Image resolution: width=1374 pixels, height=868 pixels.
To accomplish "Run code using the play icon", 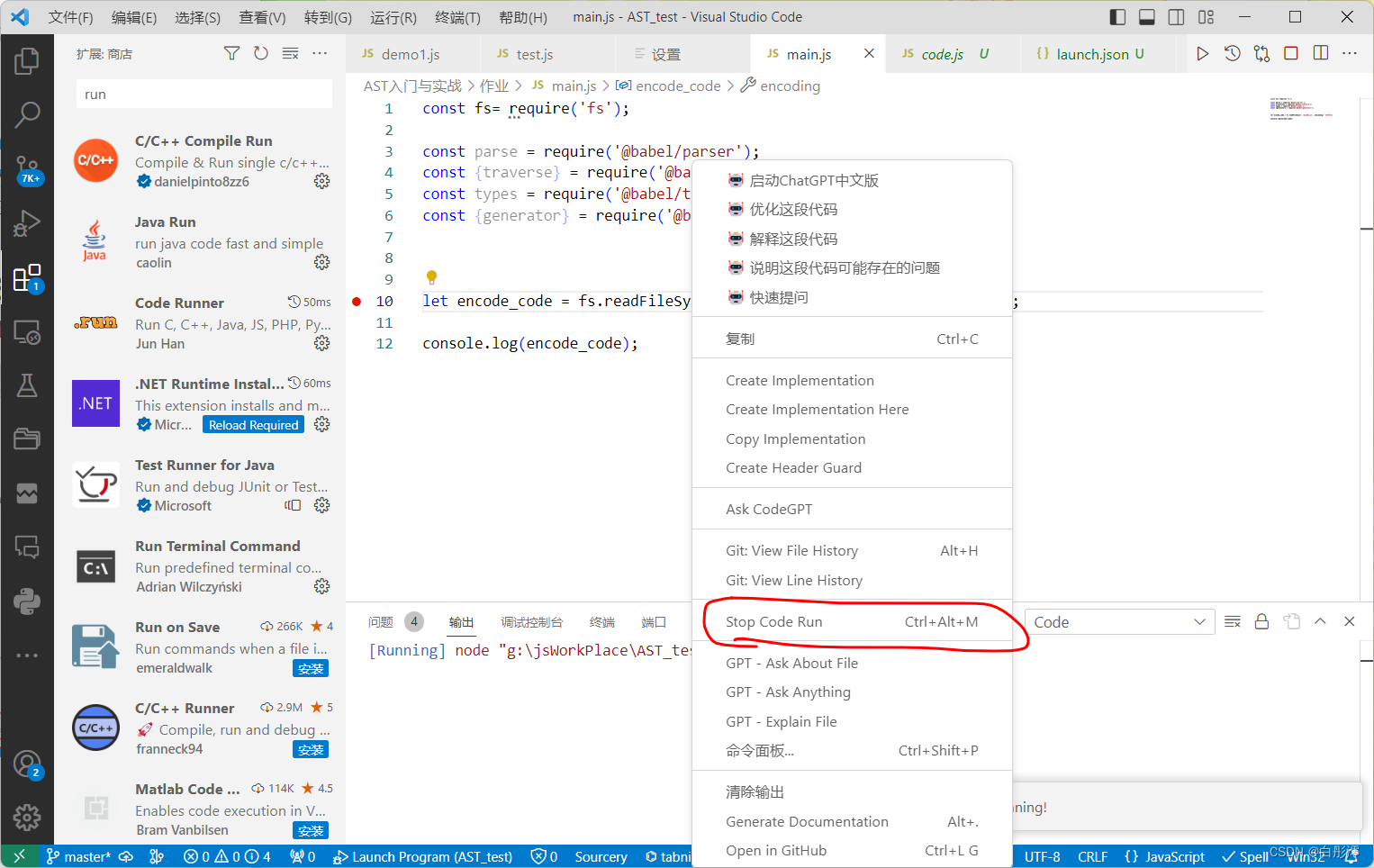I will tap(1203, 54).
